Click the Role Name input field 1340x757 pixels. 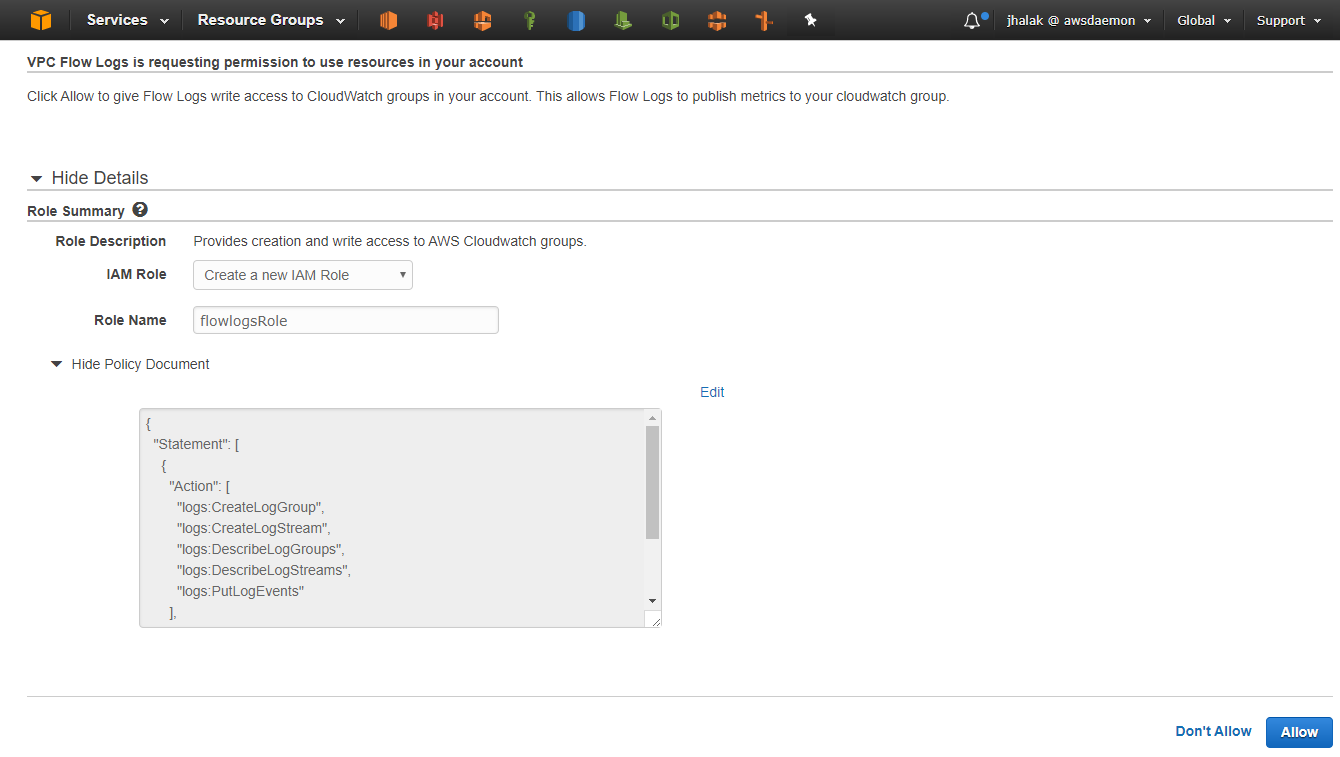coord(346,320)
